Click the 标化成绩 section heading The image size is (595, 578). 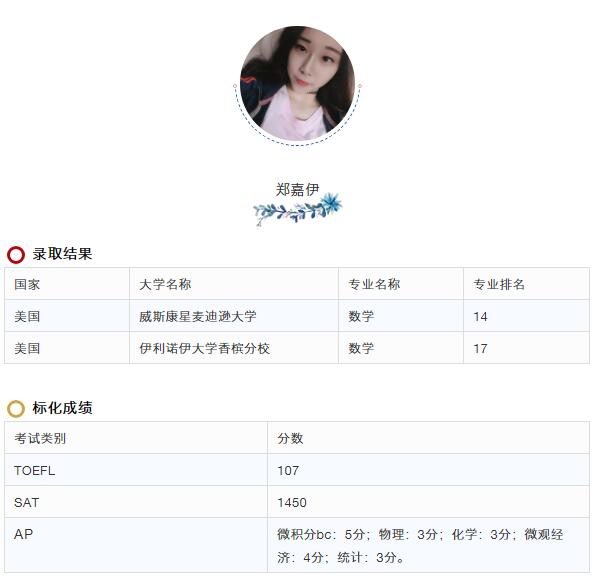[62, 408]
